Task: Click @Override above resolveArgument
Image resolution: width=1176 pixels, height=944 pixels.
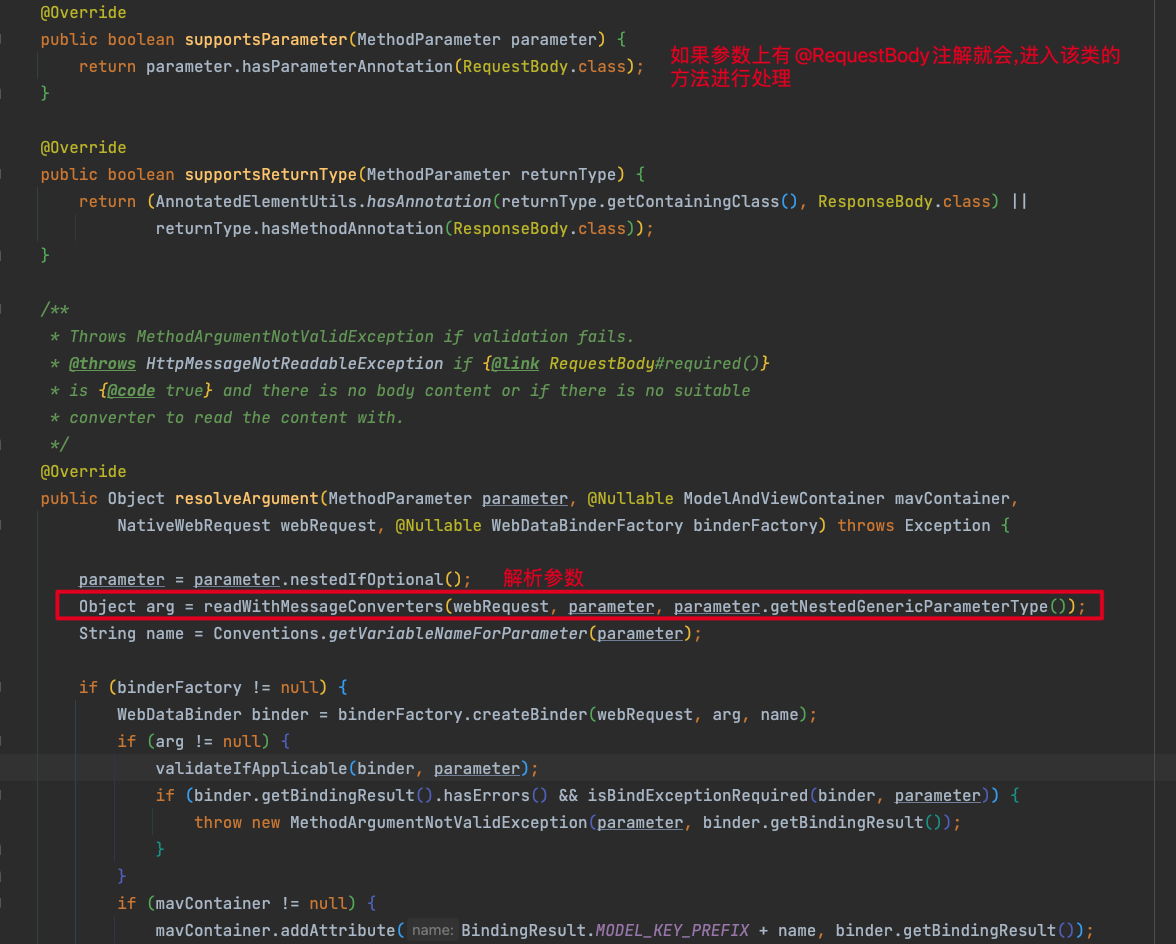Action: (x=83, y=472)
